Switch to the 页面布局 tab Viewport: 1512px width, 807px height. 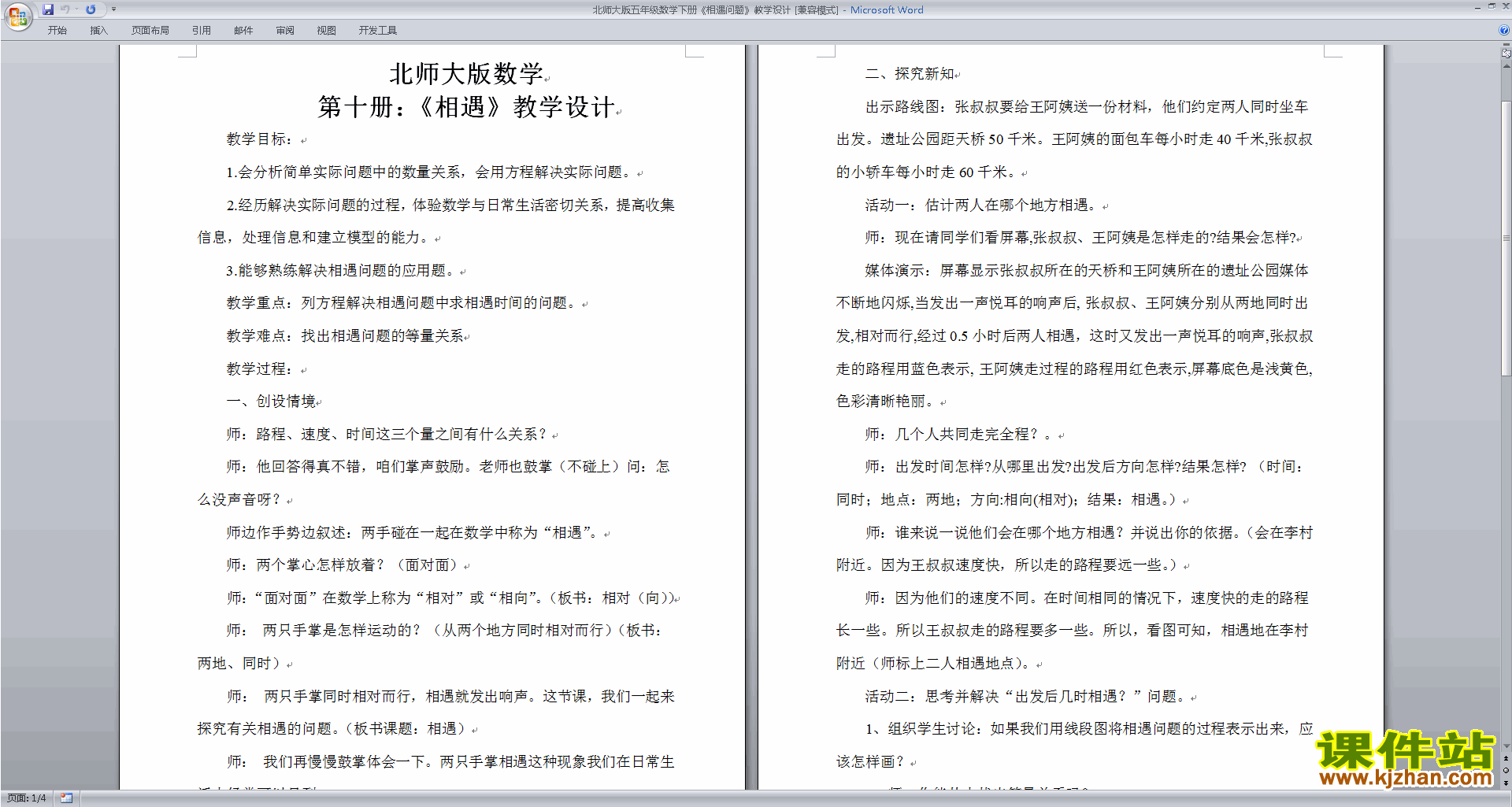[x=150, y=30]
